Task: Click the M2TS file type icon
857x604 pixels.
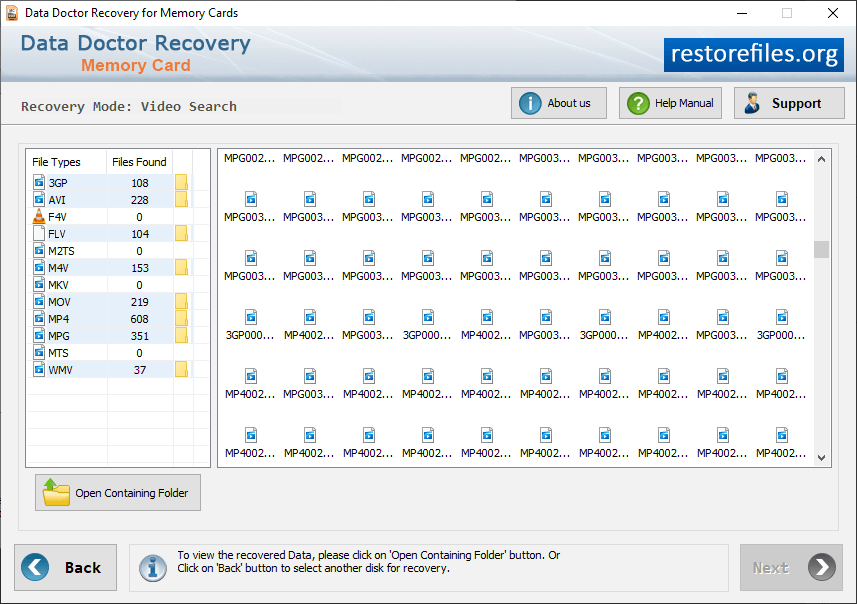Action: pyautogui.click(x=39, y=250)
